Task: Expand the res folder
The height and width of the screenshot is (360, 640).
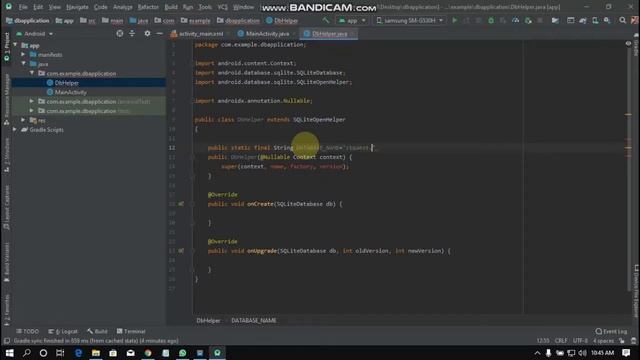Action: 23,120
